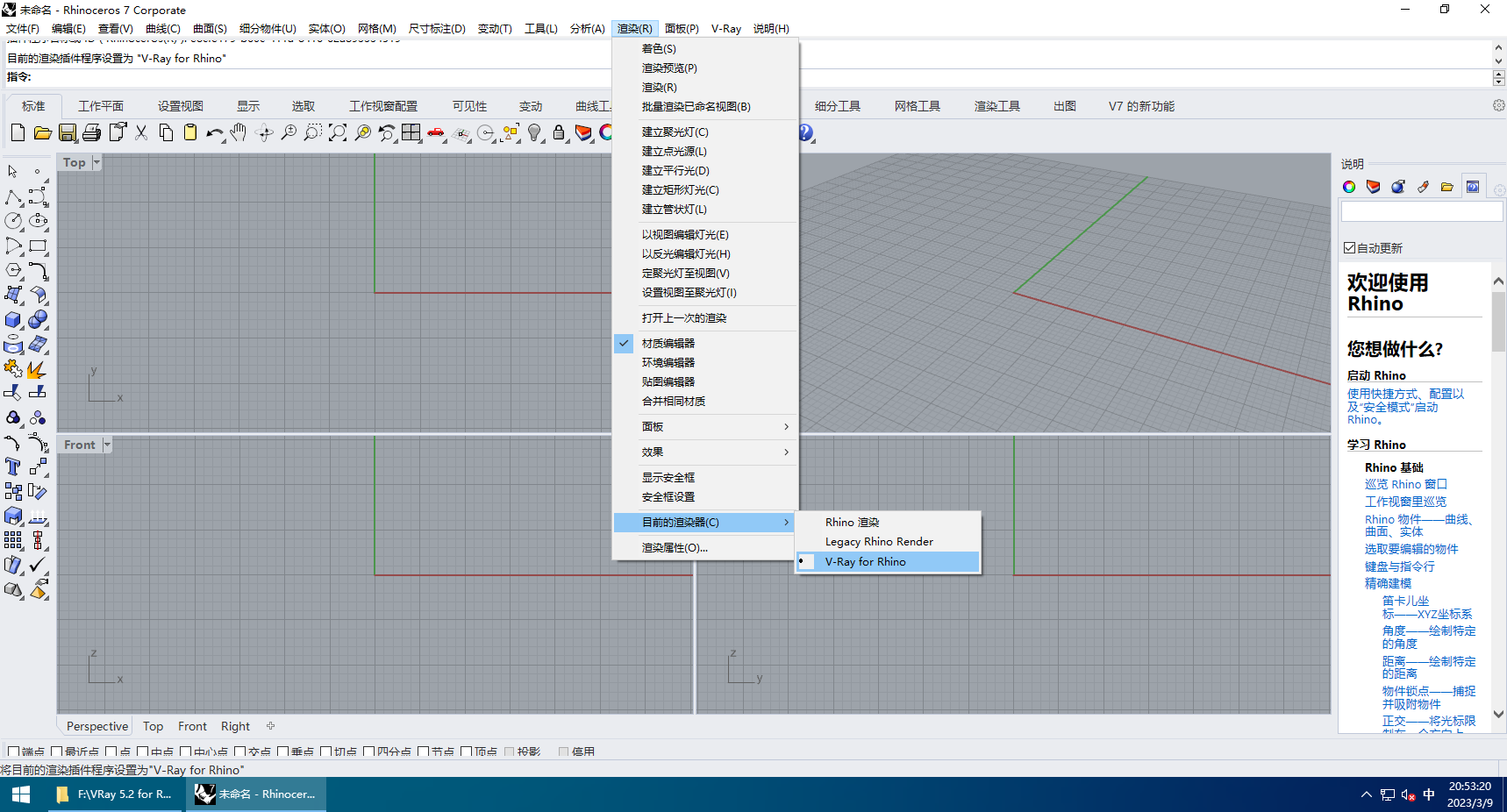This screenshot has height=812, width=1507.
Task: Switch to the Perspective viewport tab
Action: [96, 726]
